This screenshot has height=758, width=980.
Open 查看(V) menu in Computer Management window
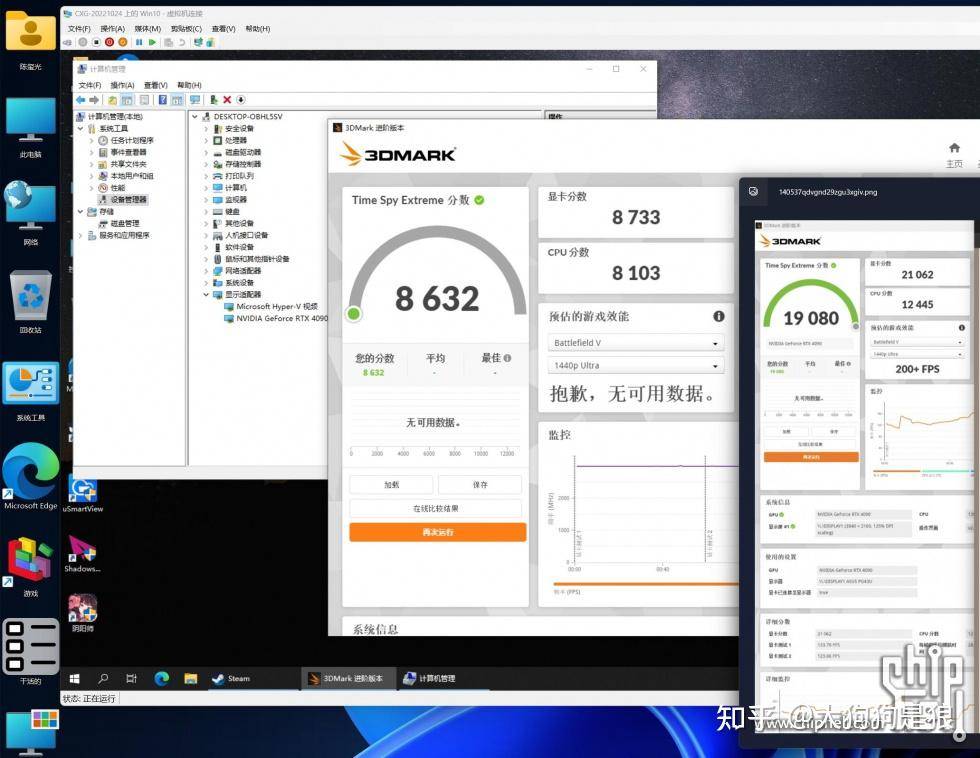point(156,85)
